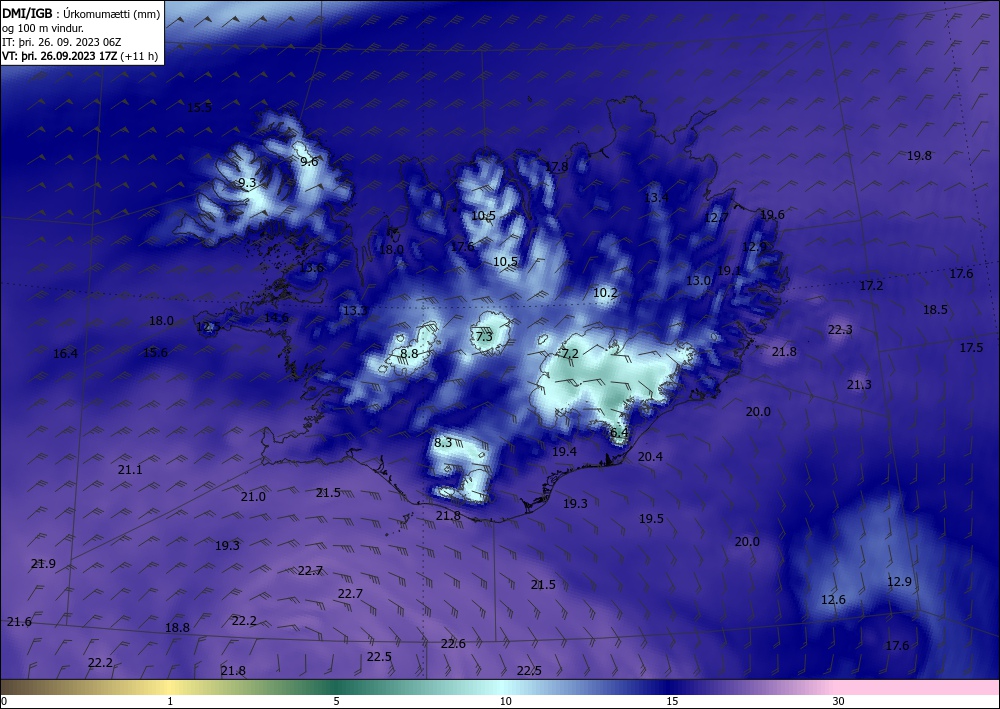The width and height of the screenshot is (1000, 709).
Task: Click the 9.3 value label
Action: tap(247, 183)
